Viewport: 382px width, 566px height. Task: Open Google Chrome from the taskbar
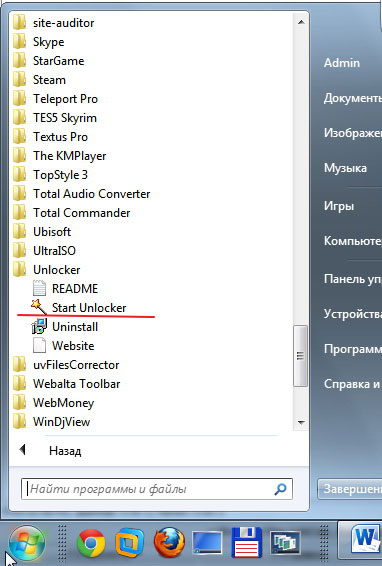pyautogui.click(x=91, y=543)
